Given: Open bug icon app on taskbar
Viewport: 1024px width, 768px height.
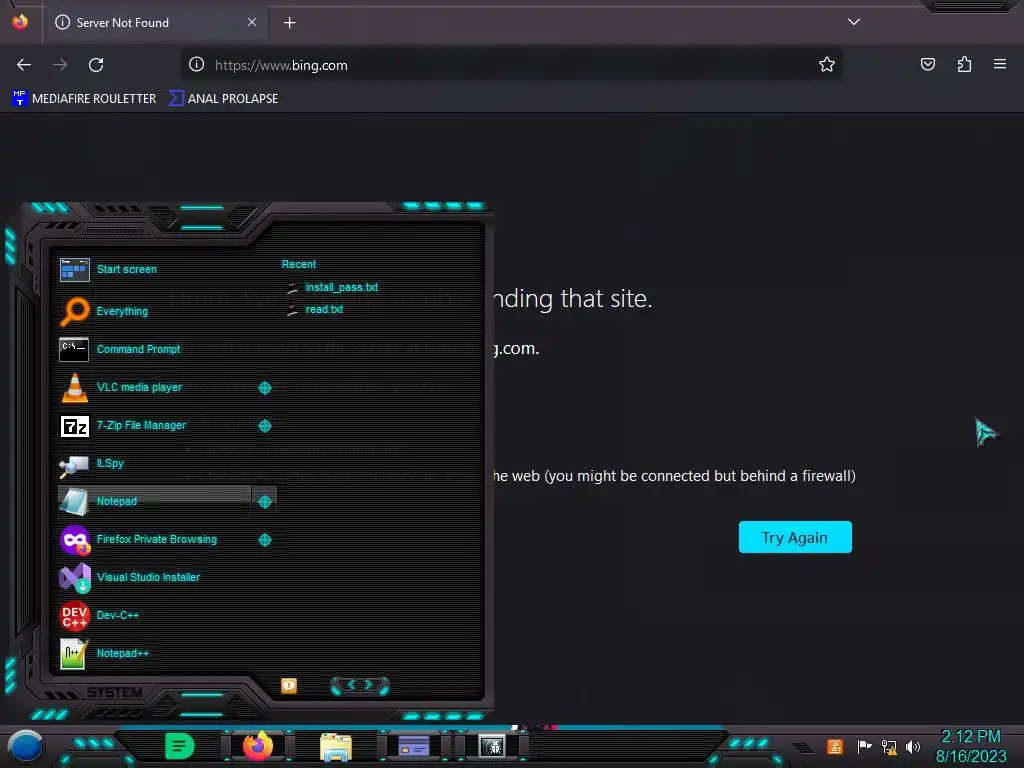Looking at the screenshot, I should pyautogui.click(x=492, y=746).
